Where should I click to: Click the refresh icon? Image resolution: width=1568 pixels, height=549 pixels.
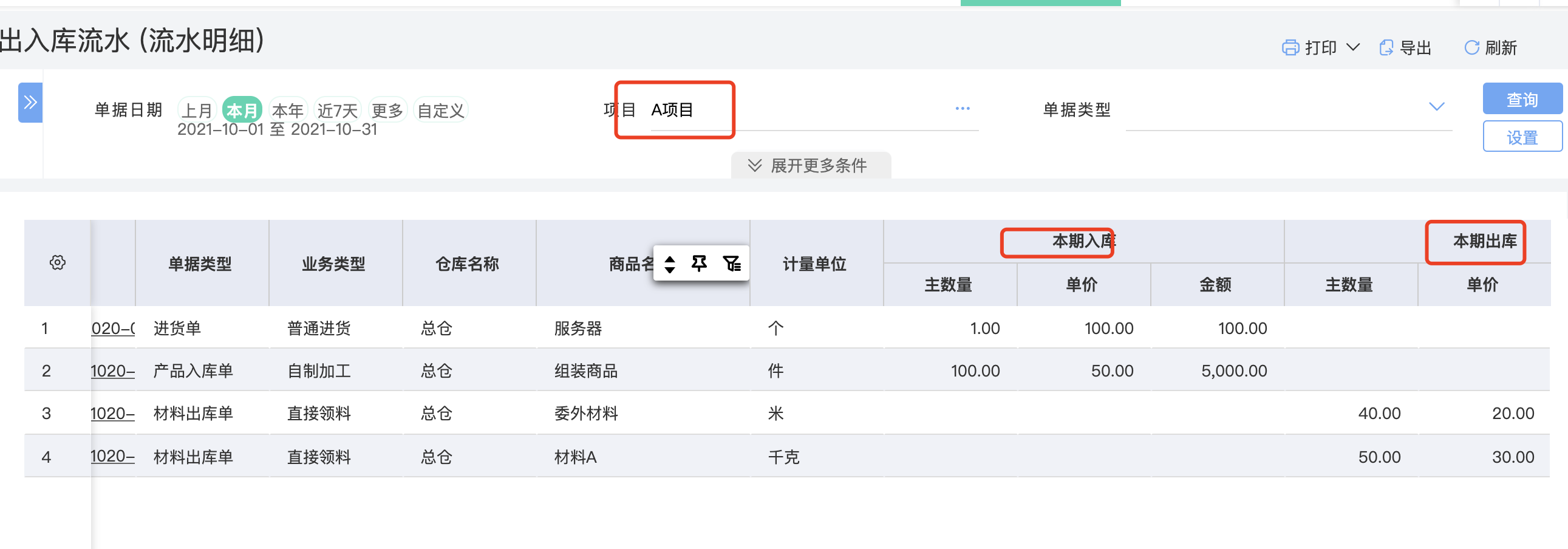(1471, 48)
